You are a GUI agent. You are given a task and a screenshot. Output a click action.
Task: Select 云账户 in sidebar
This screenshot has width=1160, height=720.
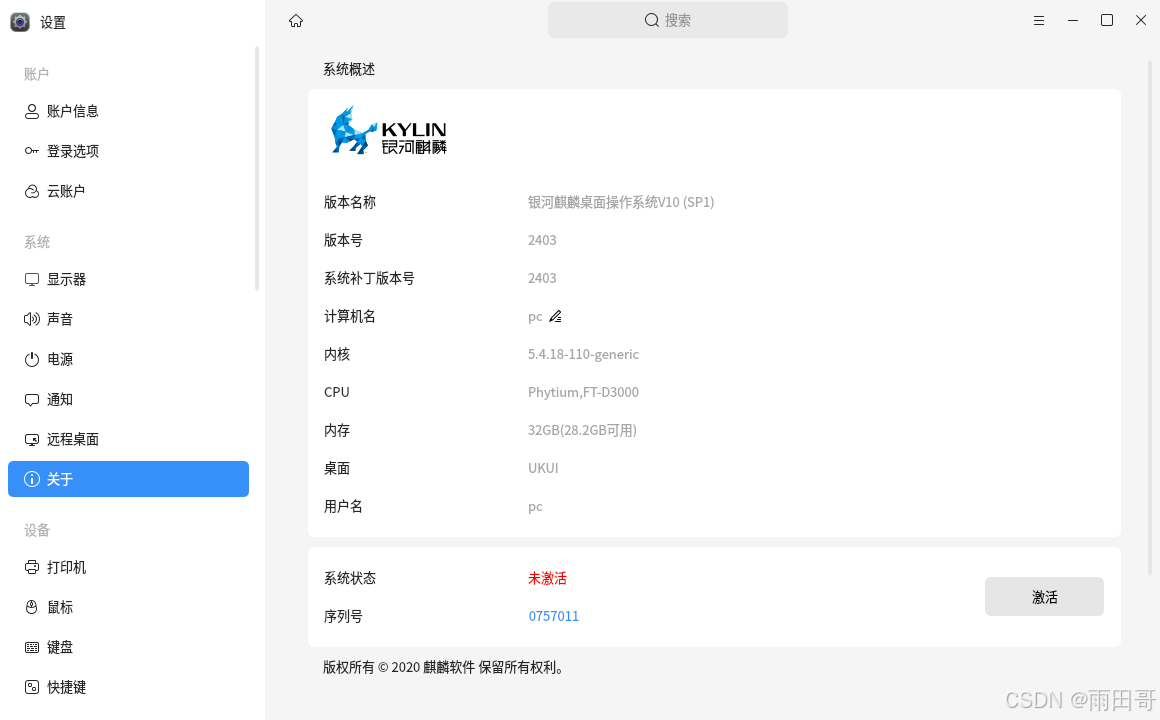[128, 191]
